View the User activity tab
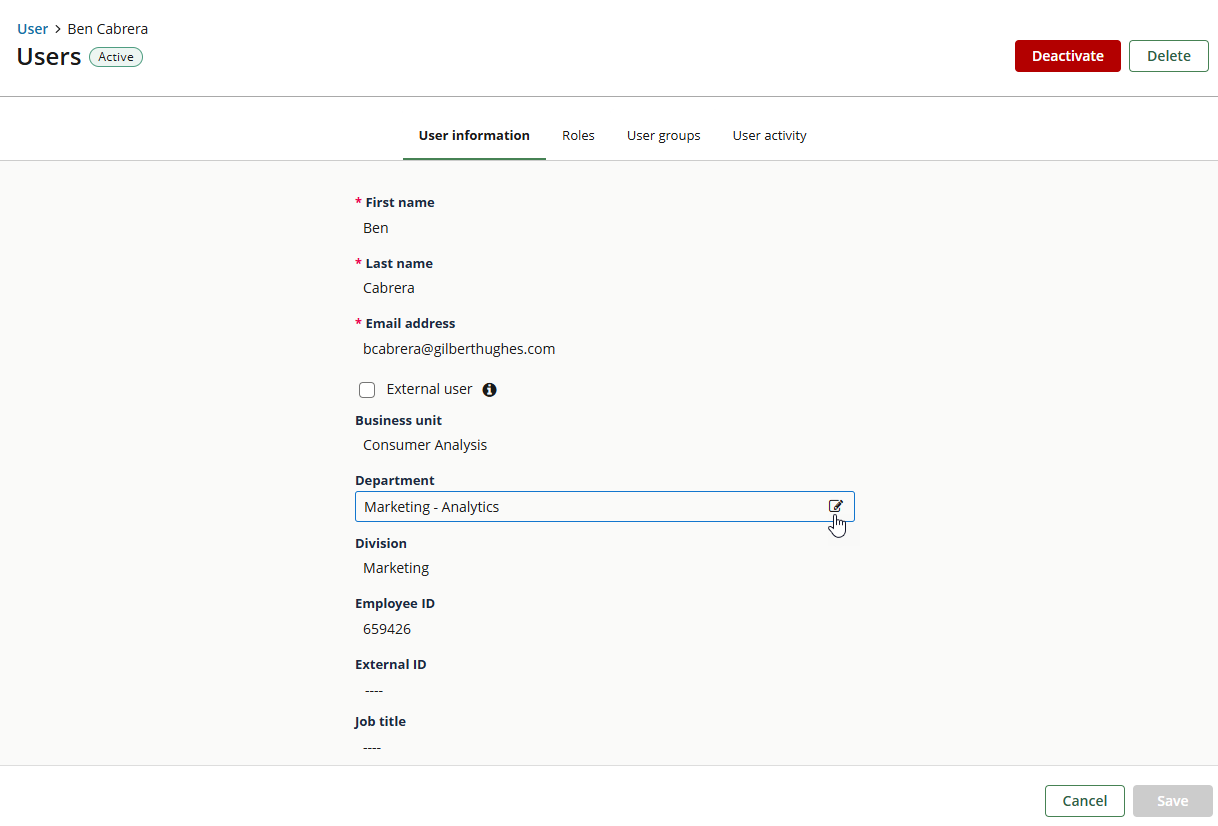Image resolution: width=1218 pixels, height=826 pixels. tap(769, 135)
